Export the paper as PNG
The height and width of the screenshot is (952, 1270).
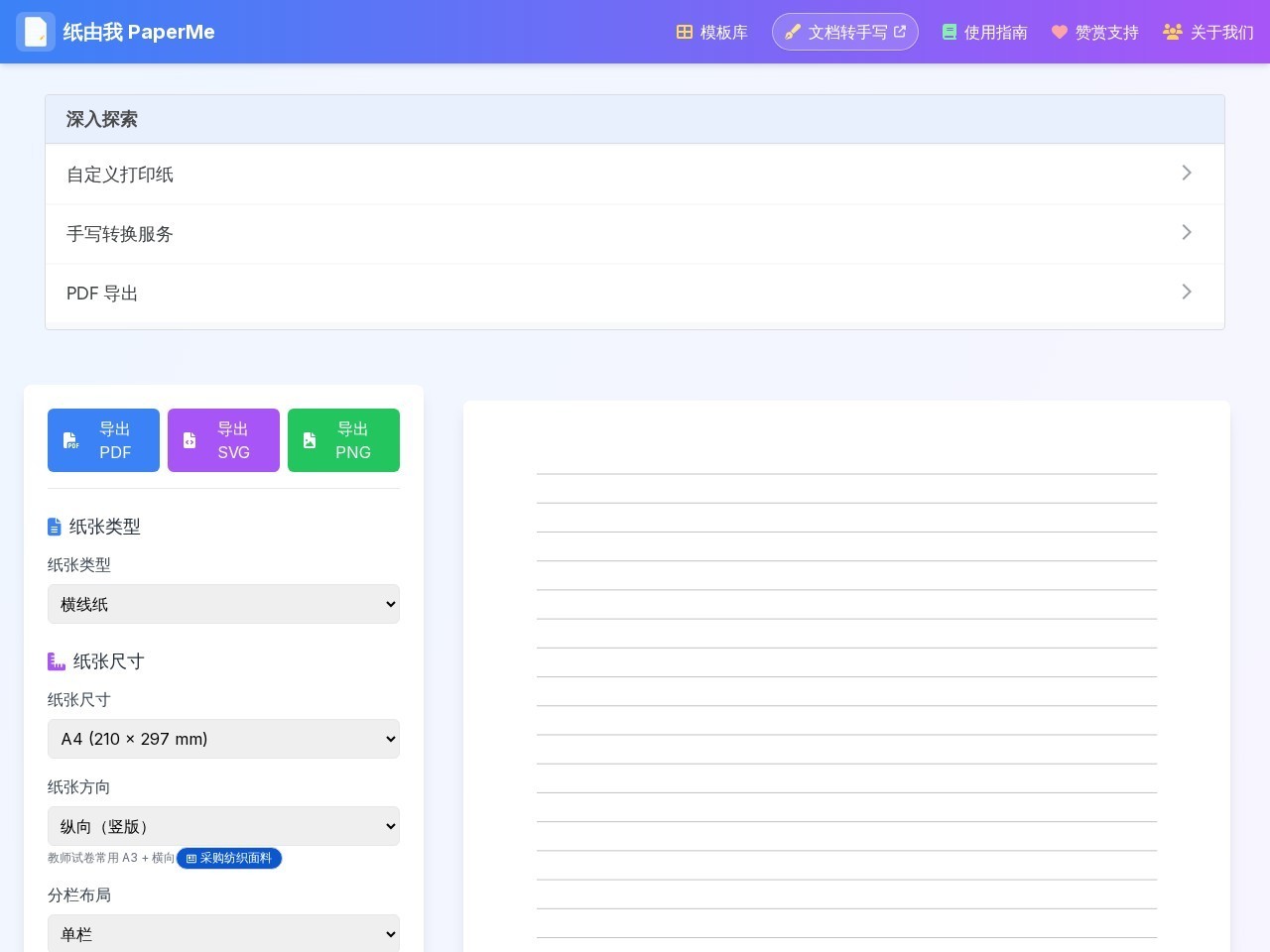343,440
